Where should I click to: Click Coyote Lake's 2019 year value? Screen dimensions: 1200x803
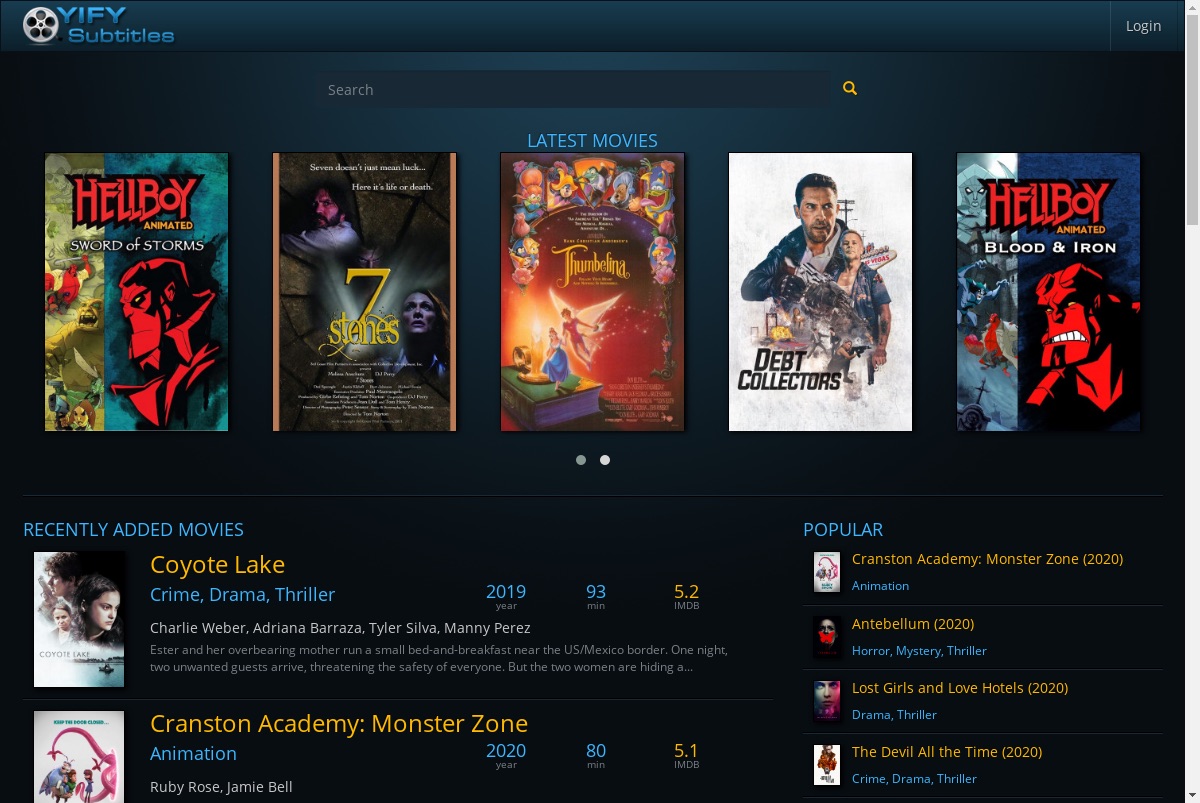pos(506,592)
